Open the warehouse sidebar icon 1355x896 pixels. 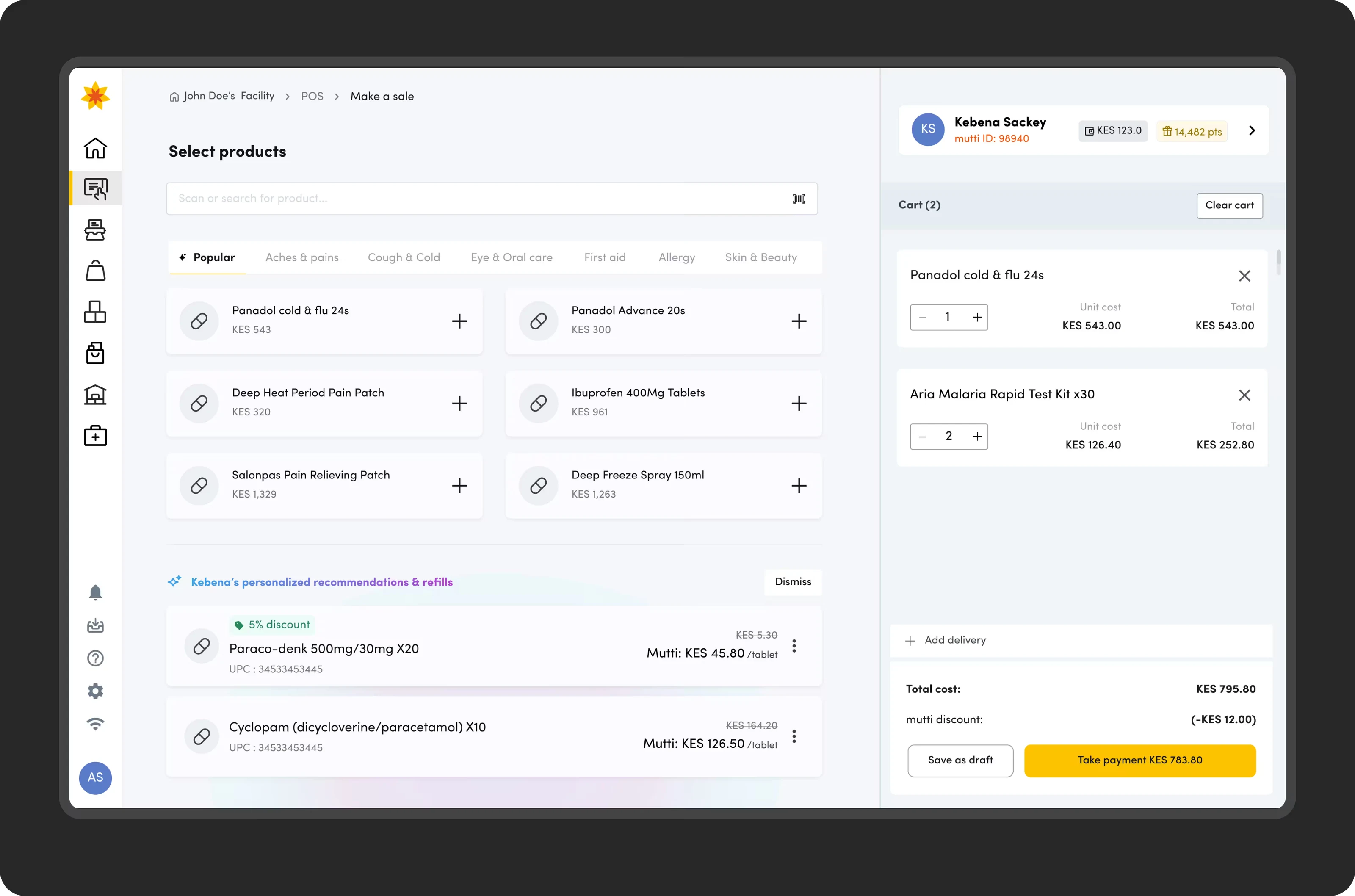95,394
